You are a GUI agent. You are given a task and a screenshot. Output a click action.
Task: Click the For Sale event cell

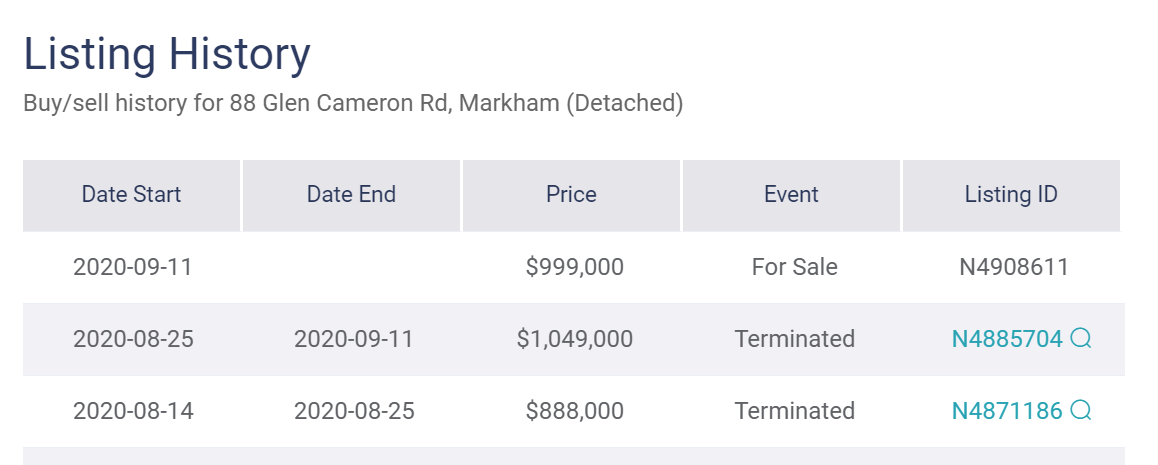(795, 266)
